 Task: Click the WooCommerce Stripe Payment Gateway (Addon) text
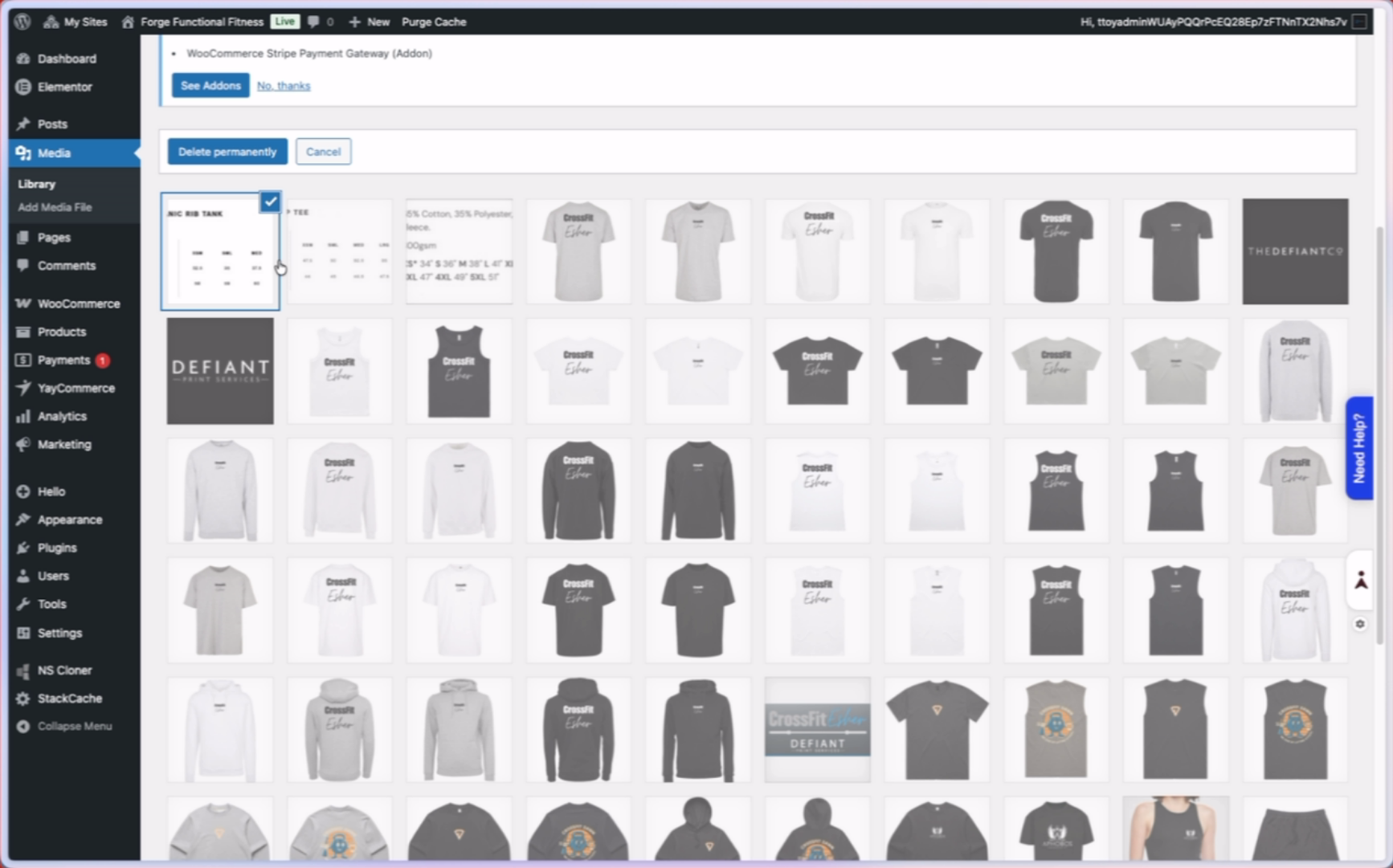point(309,53)
